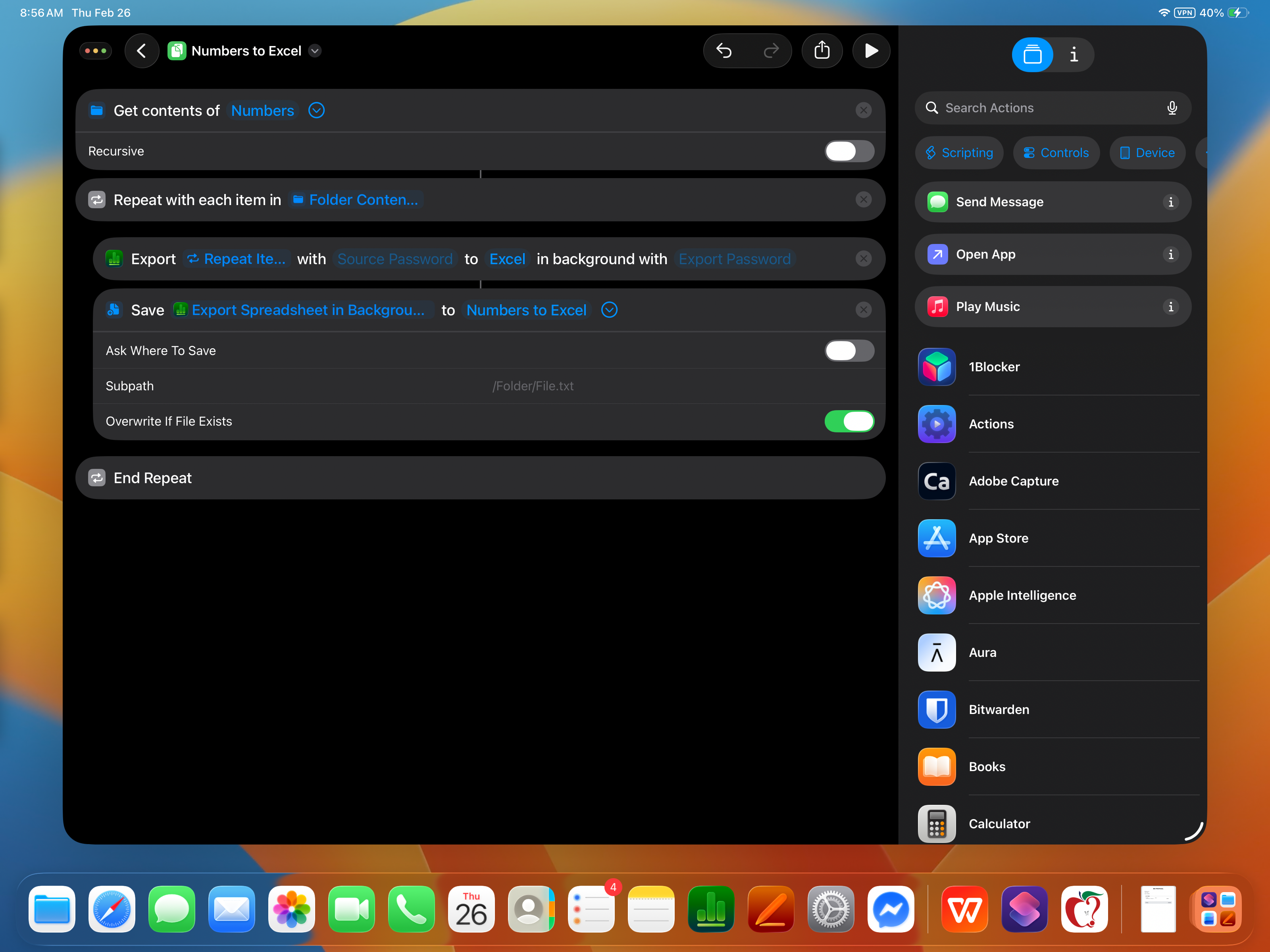Add the Play Music action
This screenshot has width=1270, height=952.
(x=1053, y=307)
